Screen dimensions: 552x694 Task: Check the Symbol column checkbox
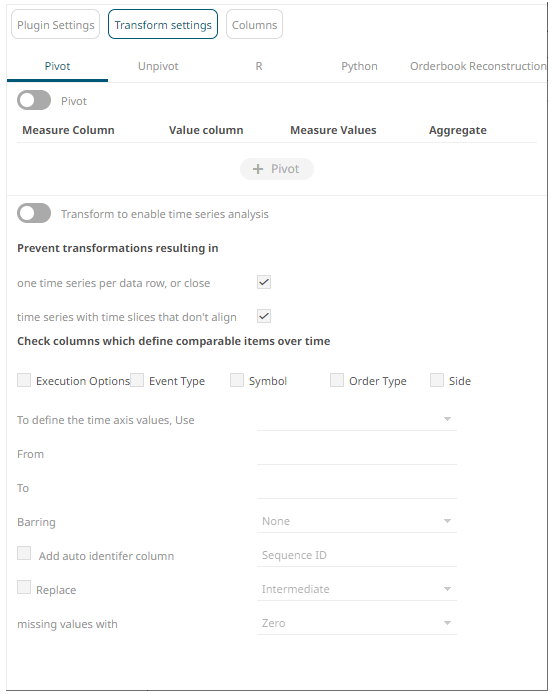(x=237, y=380)
